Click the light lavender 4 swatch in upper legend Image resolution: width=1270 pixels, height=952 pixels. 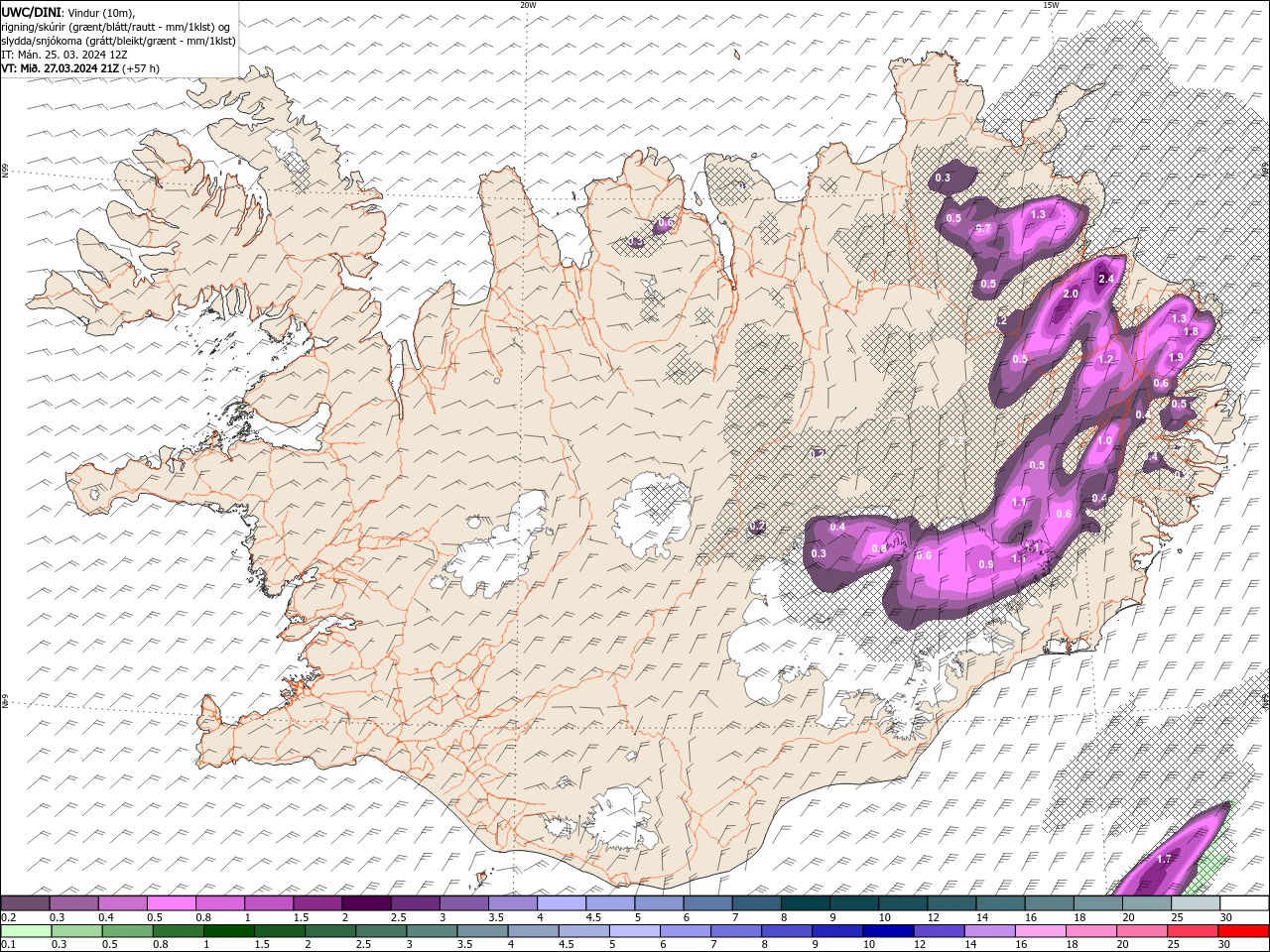pos(561,903)
